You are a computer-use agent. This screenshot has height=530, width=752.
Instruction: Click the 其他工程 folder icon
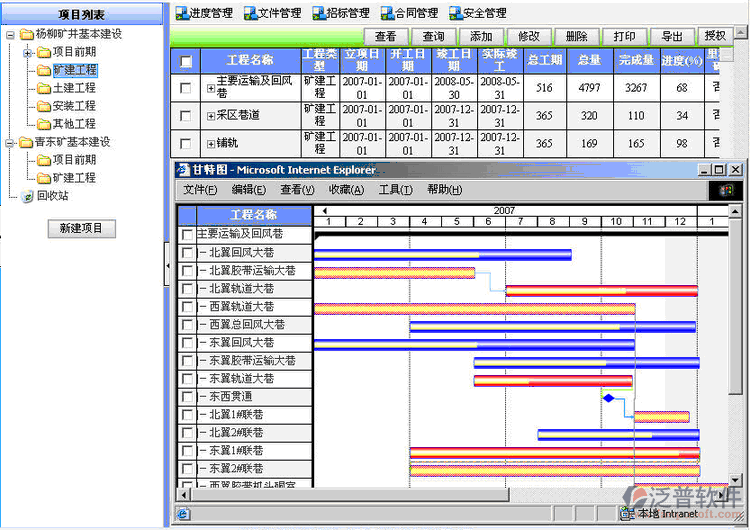(x=44, y=124)
